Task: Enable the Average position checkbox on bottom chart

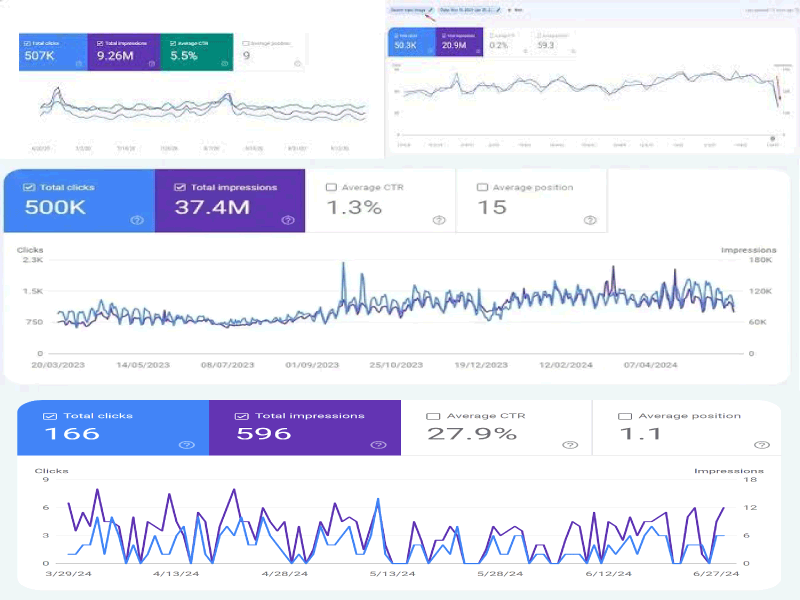Action: (624, 416)
